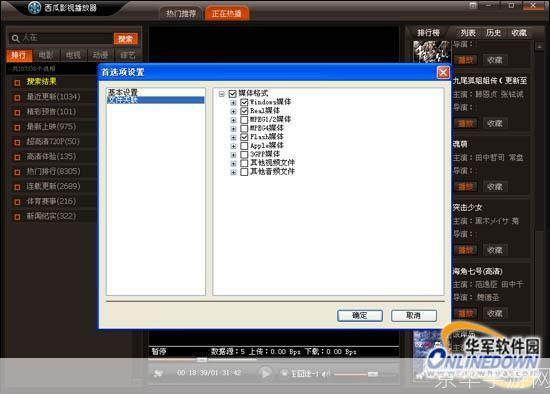Screen dimensions: 550x394
Task: Click 收藏 under 魂萌
Action: pyautogui.click(x=495, y=187)
